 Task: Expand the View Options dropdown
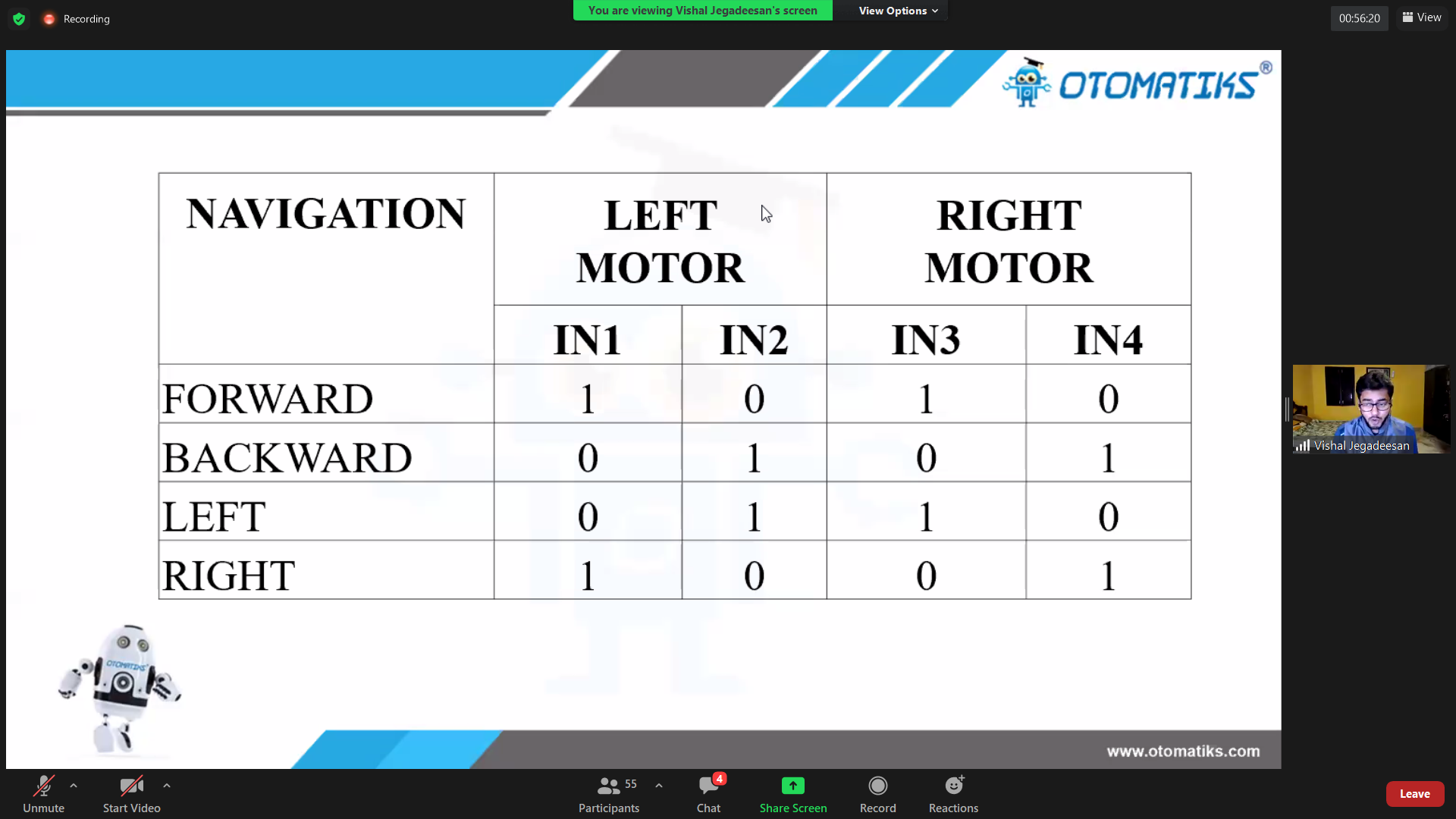tap(897, 10)
